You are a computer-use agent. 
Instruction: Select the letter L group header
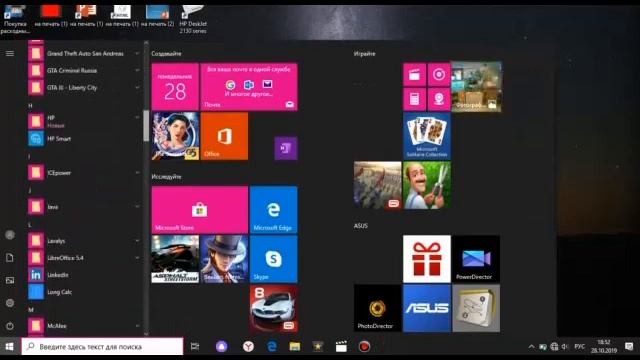pos(30,225)
